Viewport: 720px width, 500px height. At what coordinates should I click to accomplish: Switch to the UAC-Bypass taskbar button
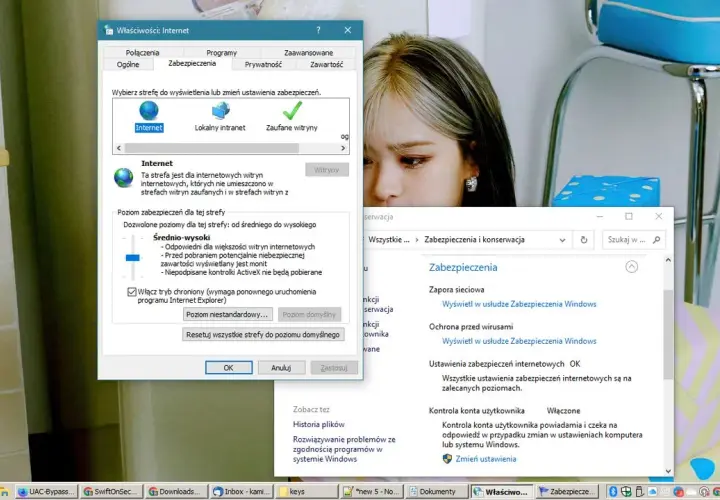[x=47, y=492]
